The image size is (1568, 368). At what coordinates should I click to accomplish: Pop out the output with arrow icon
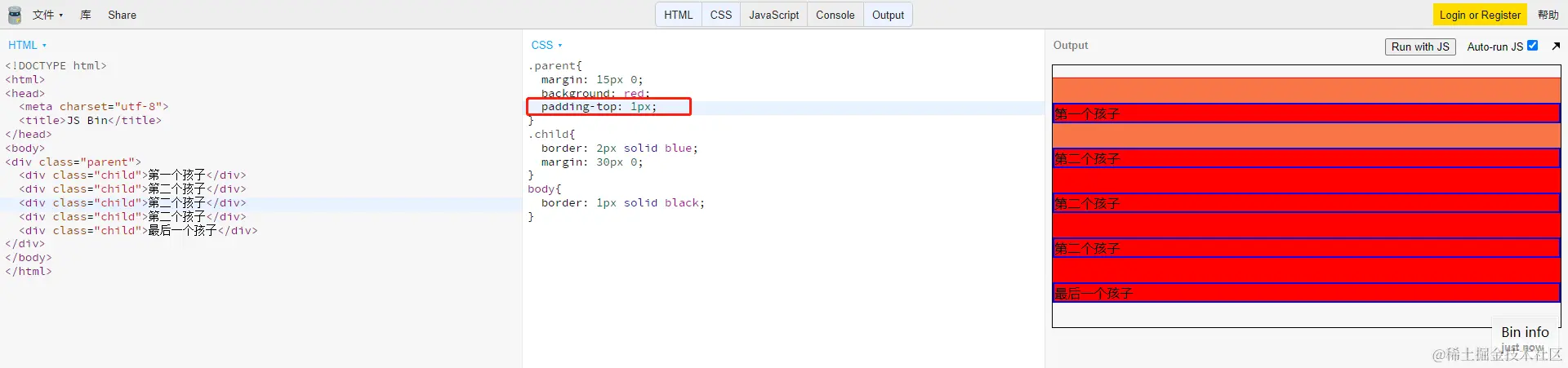(1555, 47)
